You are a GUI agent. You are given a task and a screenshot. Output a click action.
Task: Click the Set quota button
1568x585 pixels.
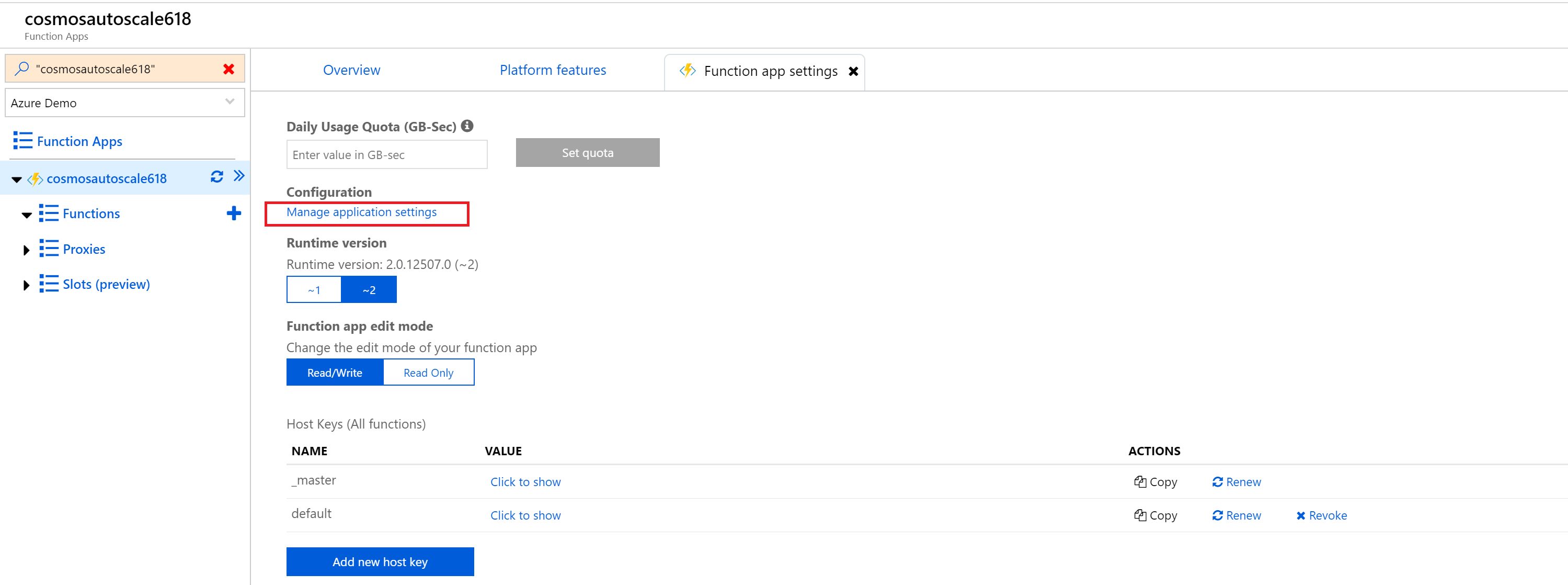coord(587,152)
